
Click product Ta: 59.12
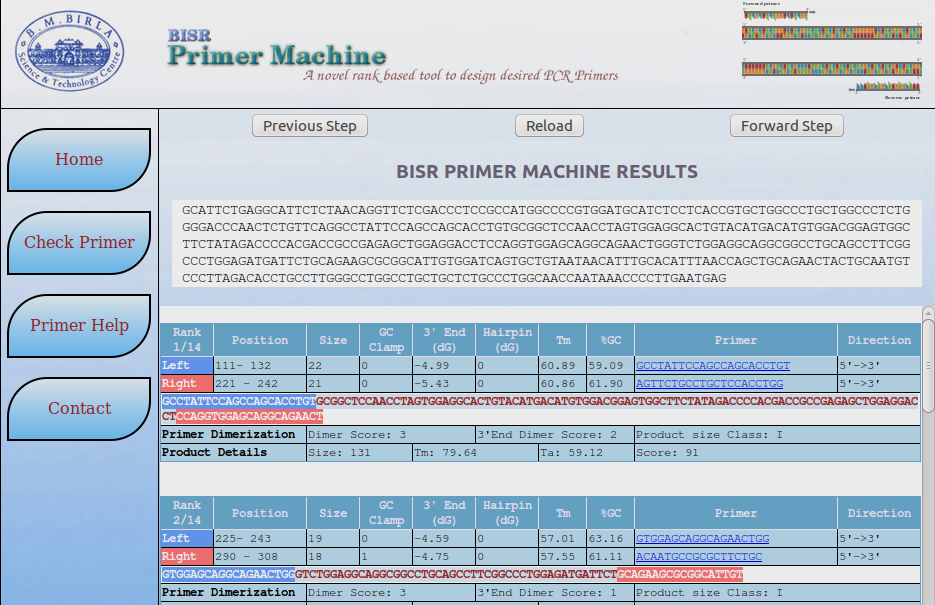coord(586,452)
